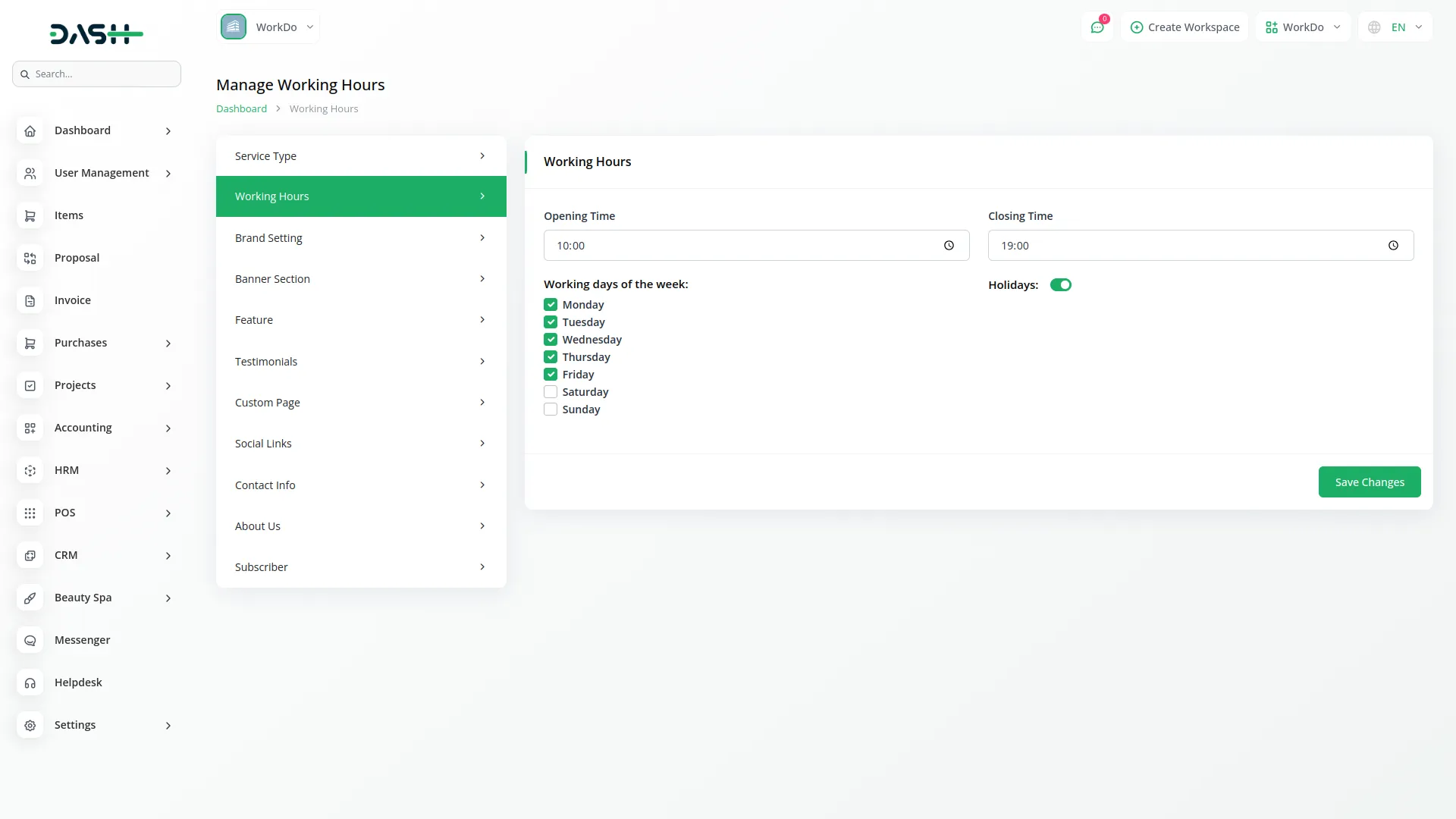Uncheck the Monday checkbox

pyautogui.click(x=551, y=305)
